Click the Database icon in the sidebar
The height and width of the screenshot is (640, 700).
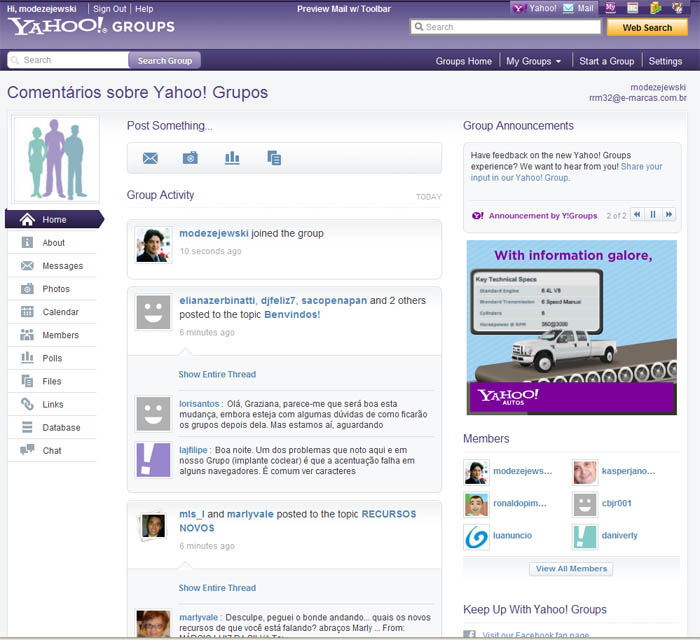[27, 428]
